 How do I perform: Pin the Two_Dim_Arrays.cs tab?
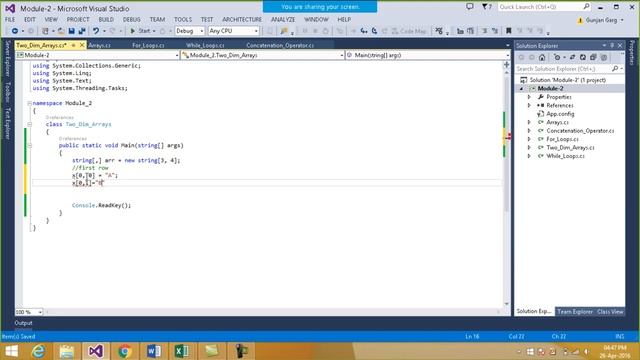point(74,45)
